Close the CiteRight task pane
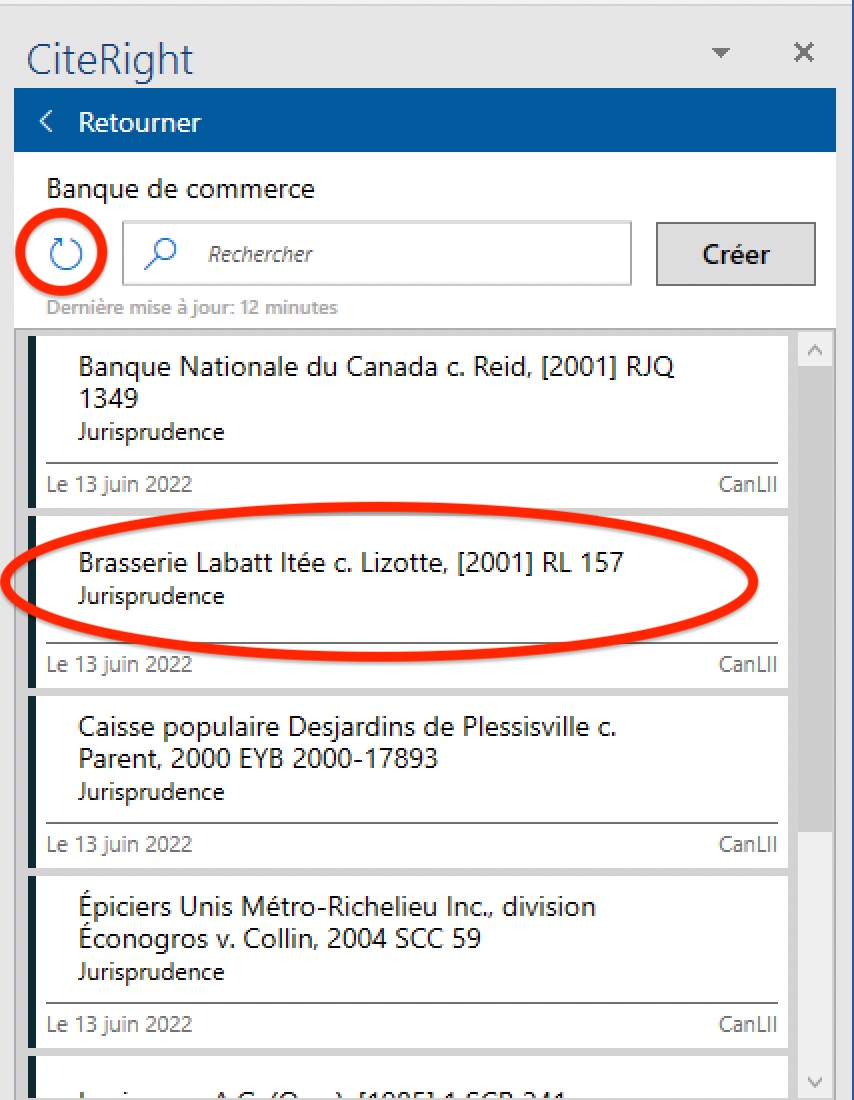 pyautogui.click(x=803, y=52)
